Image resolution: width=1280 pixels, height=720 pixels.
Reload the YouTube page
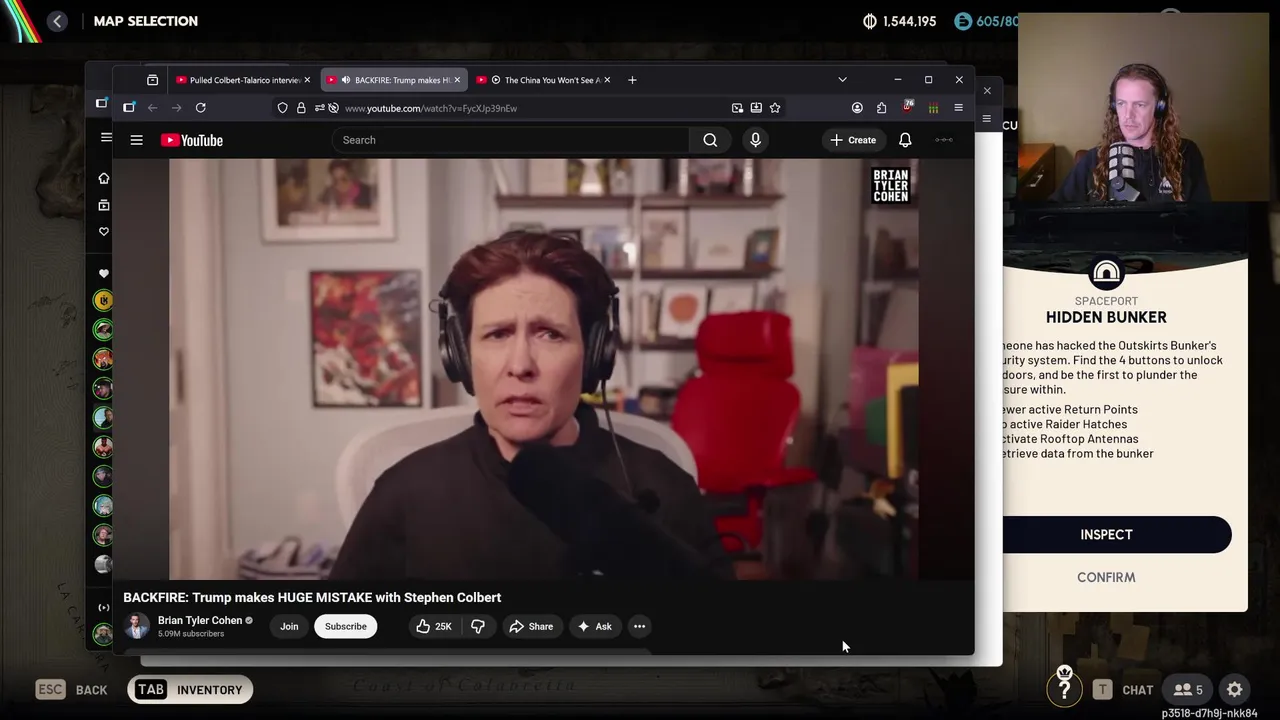point(201,108)
